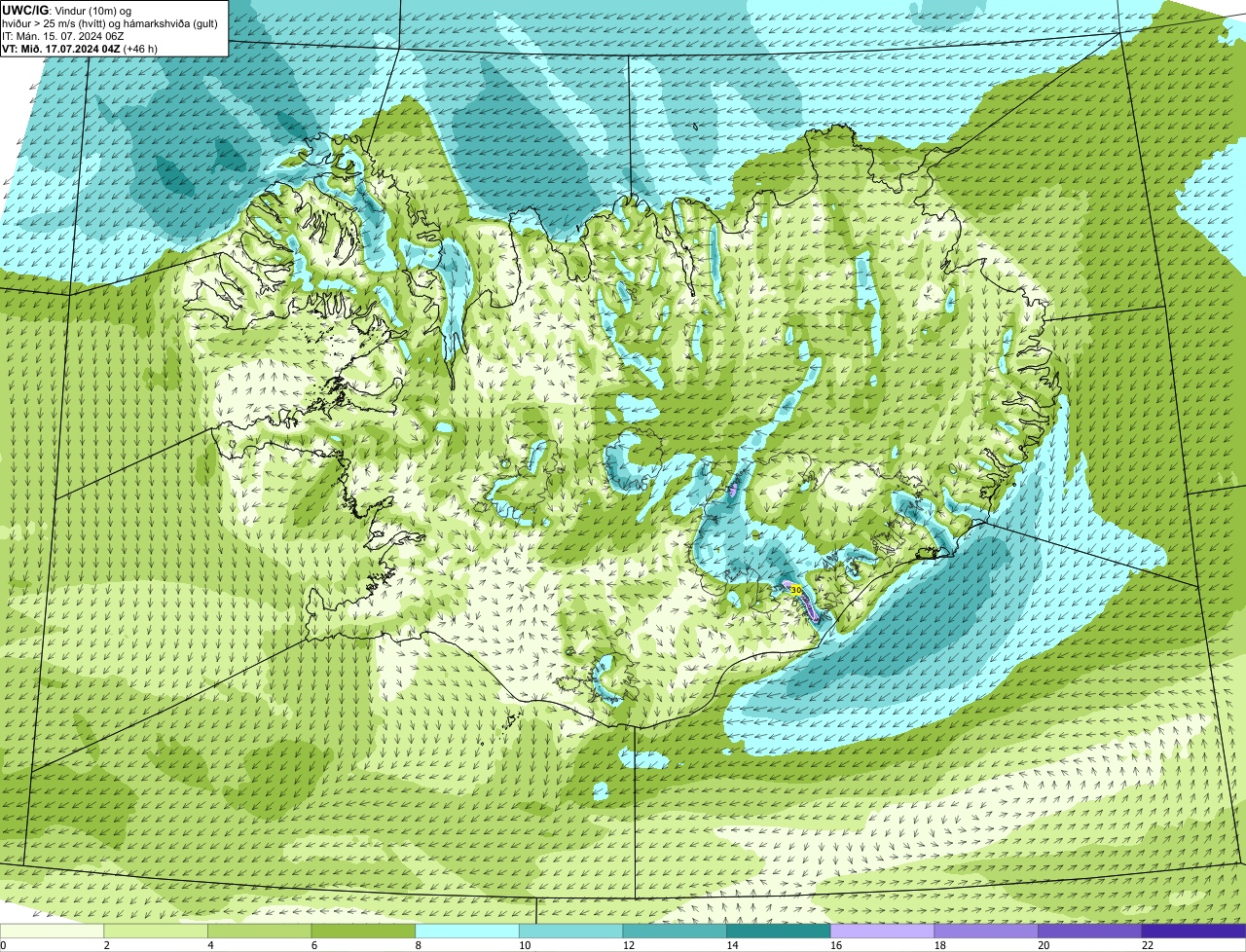The height and width of the screenshot is (952, 1246).
Task: Click the yellow 30 gust label
Action: (796, 590)
